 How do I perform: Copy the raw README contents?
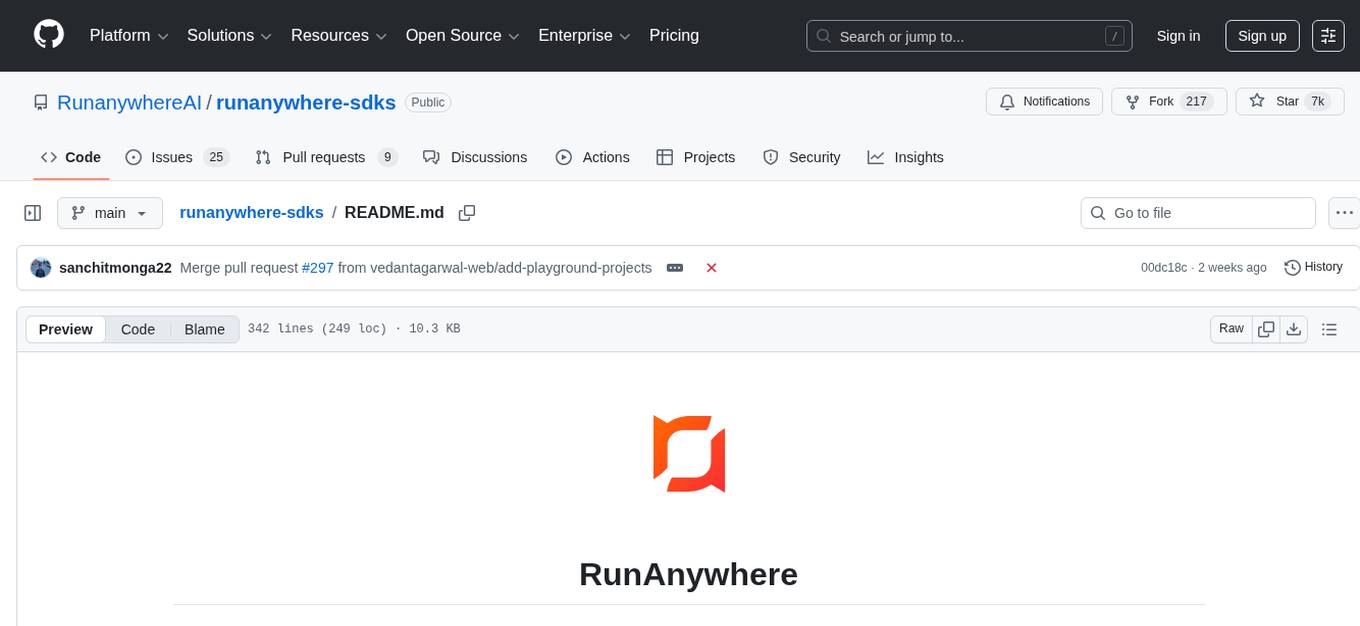pos(1266,328)
